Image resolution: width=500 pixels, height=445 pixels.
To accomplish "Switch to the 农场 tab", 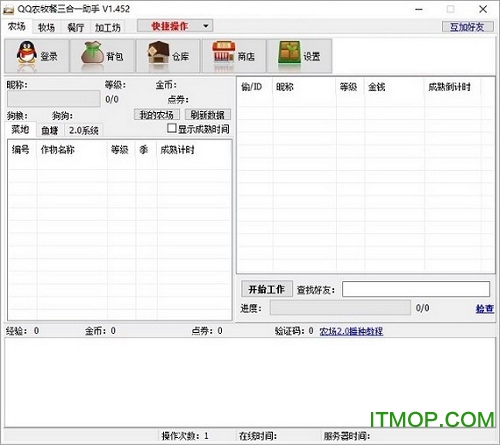I will (17, 26).
